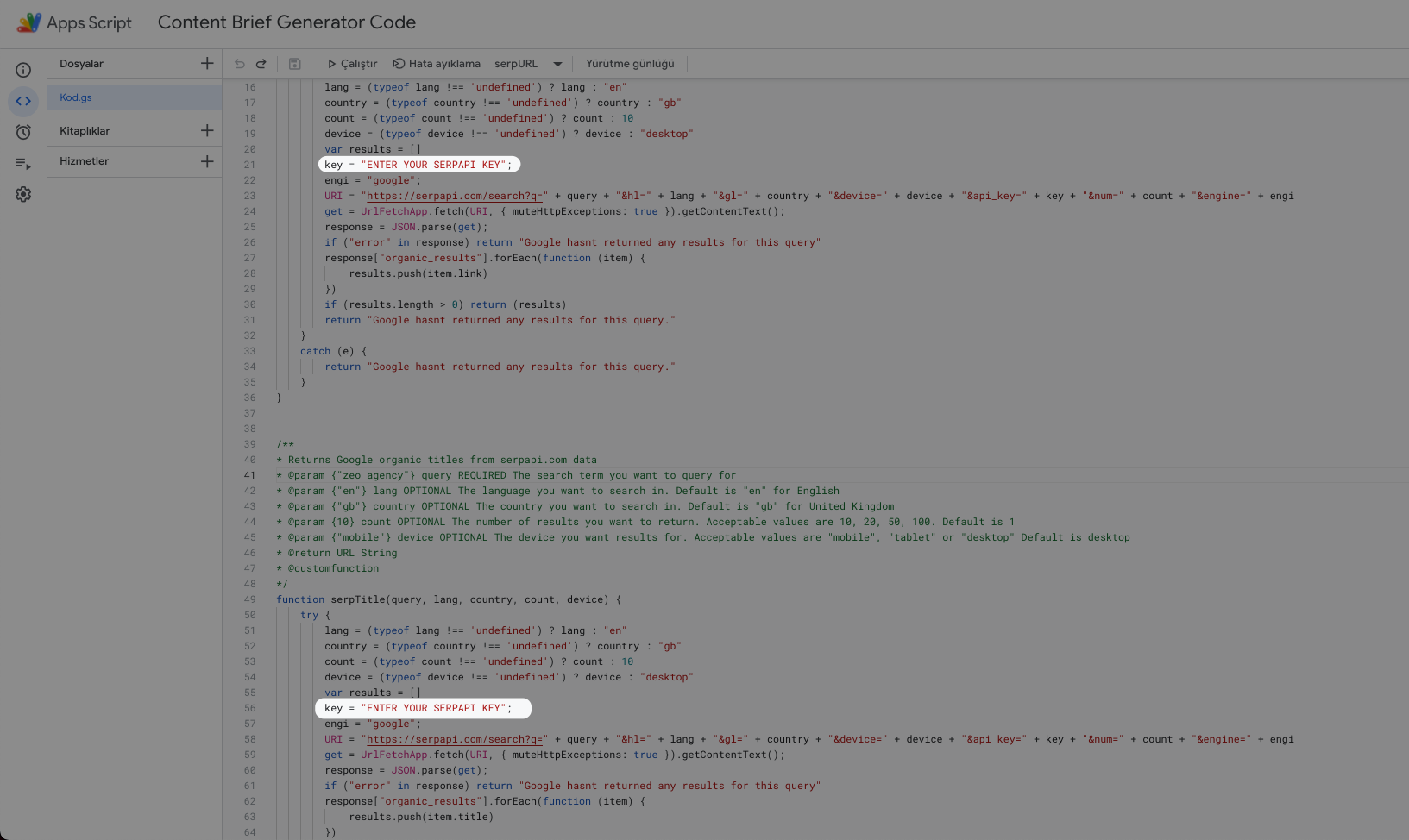
Task: Add a service with Hizmetler plus
Action: click(x=207, y=161)
